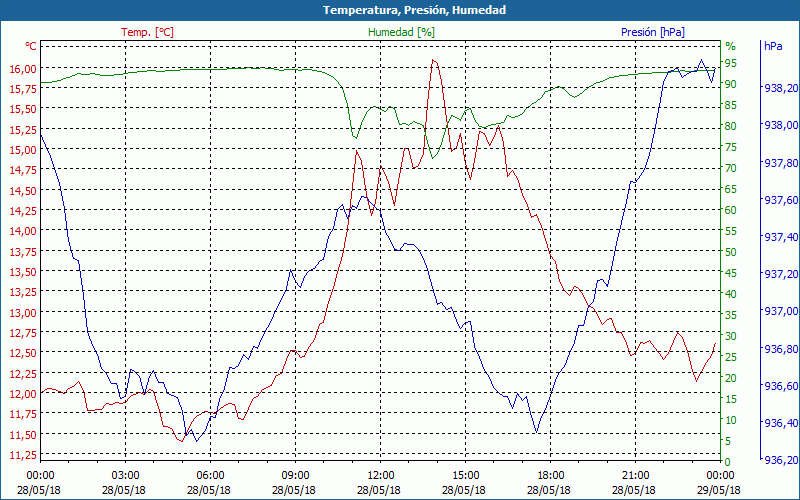Click 937,00 on the pressure axis
This screenshot has height=500, width=800.
tap(781, 311)
